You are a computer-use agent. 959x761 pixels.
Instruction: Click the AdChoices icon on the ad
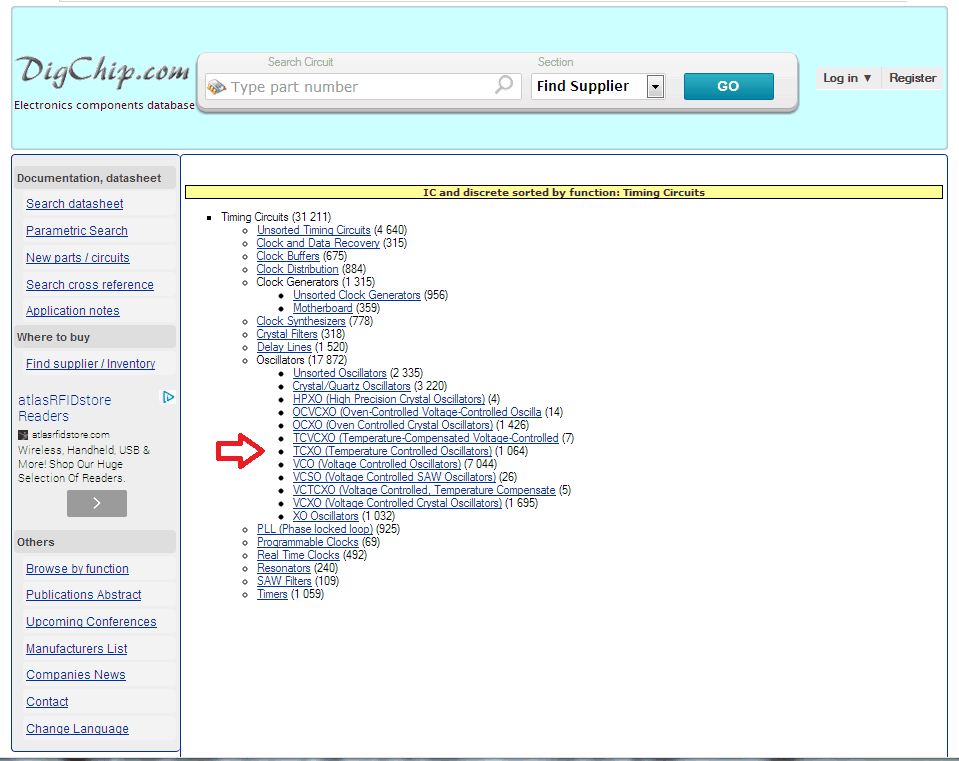click(169, 397)
